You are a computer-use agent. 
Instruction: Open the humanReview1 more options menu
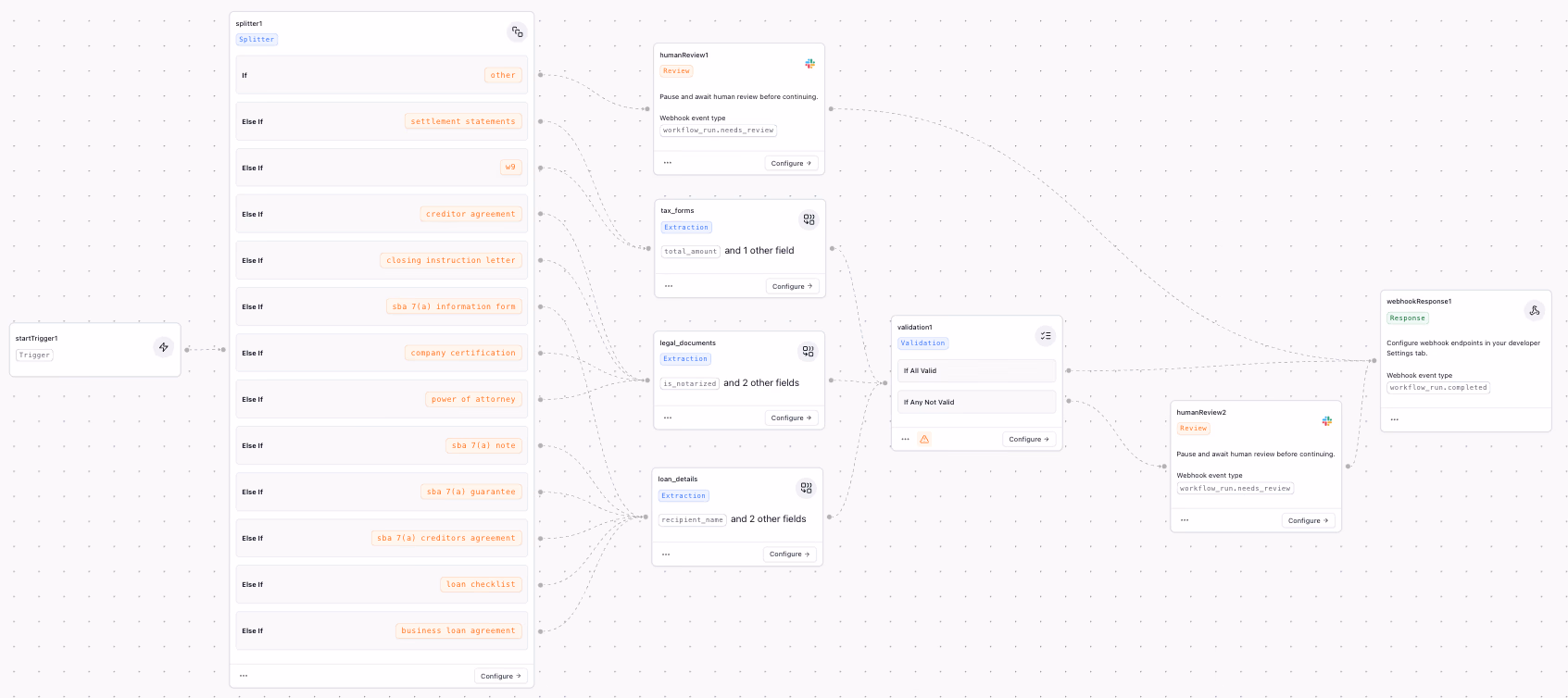click(x=668, y=163)
